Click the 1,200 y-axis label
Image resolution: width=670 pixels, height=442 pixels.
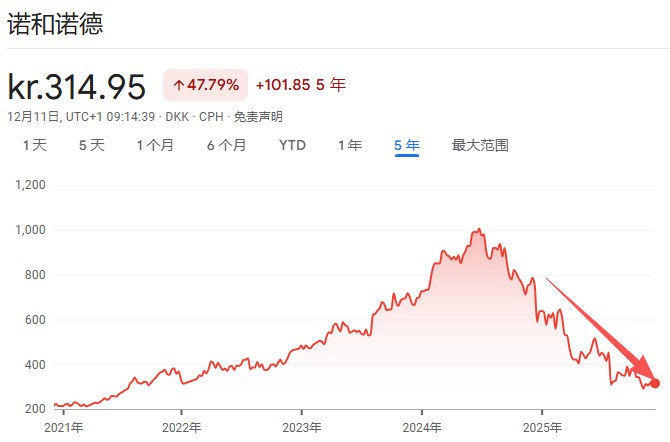click(32, 185)
